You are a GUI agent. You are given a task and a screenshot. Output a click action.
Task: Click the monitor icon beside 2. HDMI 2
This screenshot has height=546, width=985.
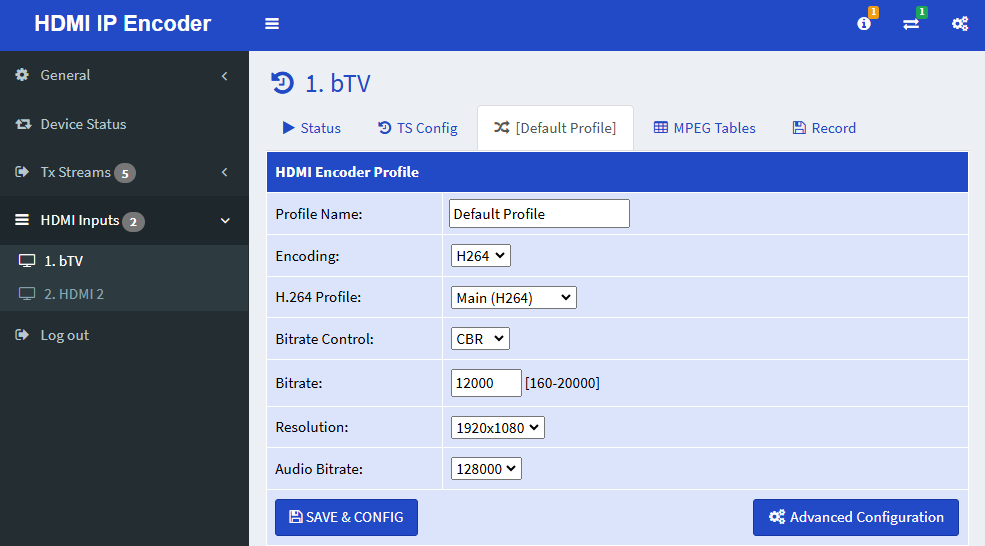(27, 293)
